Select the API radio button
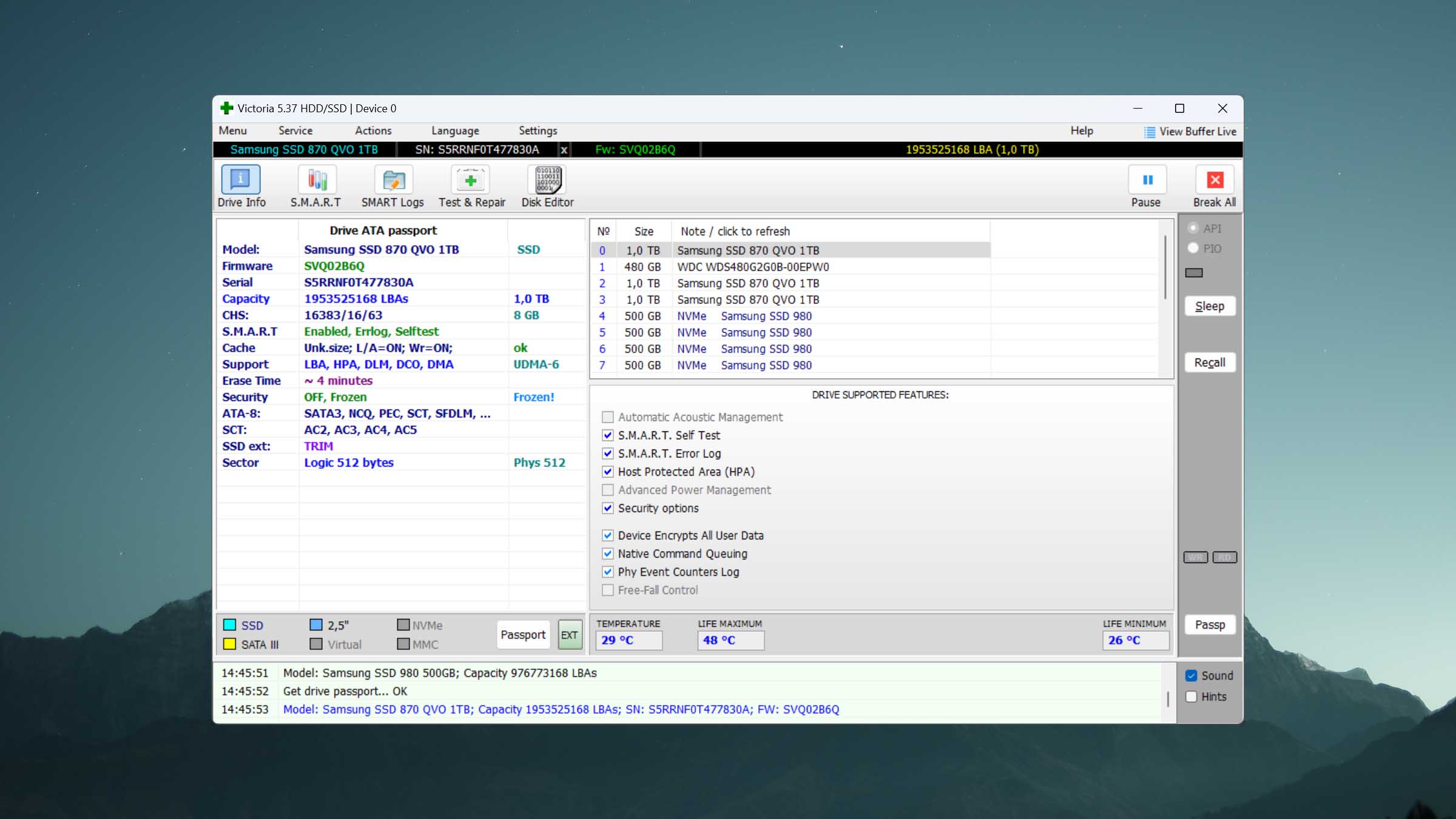The width and height of the screenshot is (1456, 819). coord(1193,228)
